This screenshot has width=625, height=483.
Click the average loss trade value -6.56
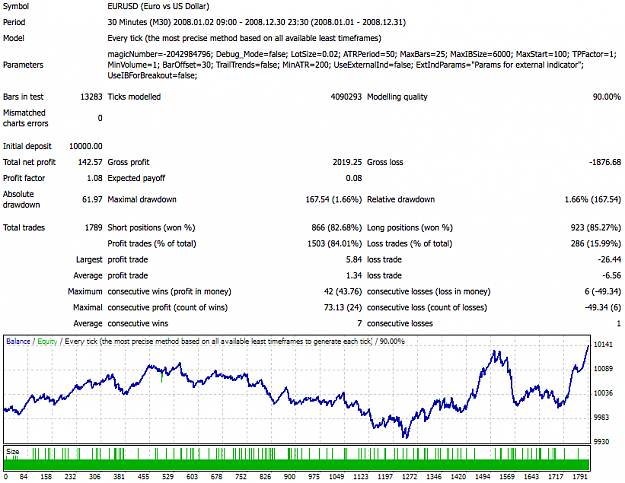[611, 275]
